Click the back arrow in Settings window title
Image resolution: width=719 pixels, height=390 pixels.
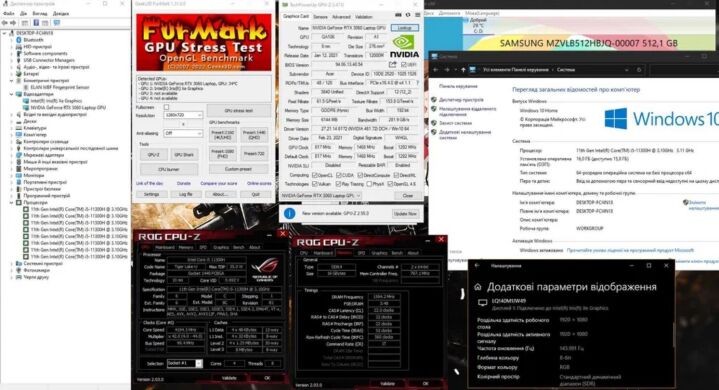[x=477, y=265]
